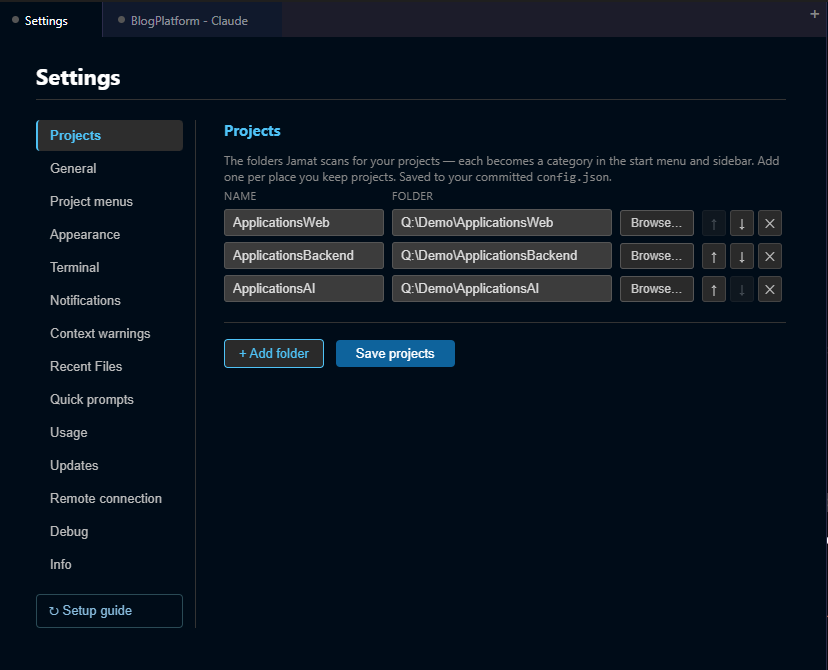Move ApplicationsAI folder up in list
This screenshot has height=670, width=828.
[x=713, y=289]
